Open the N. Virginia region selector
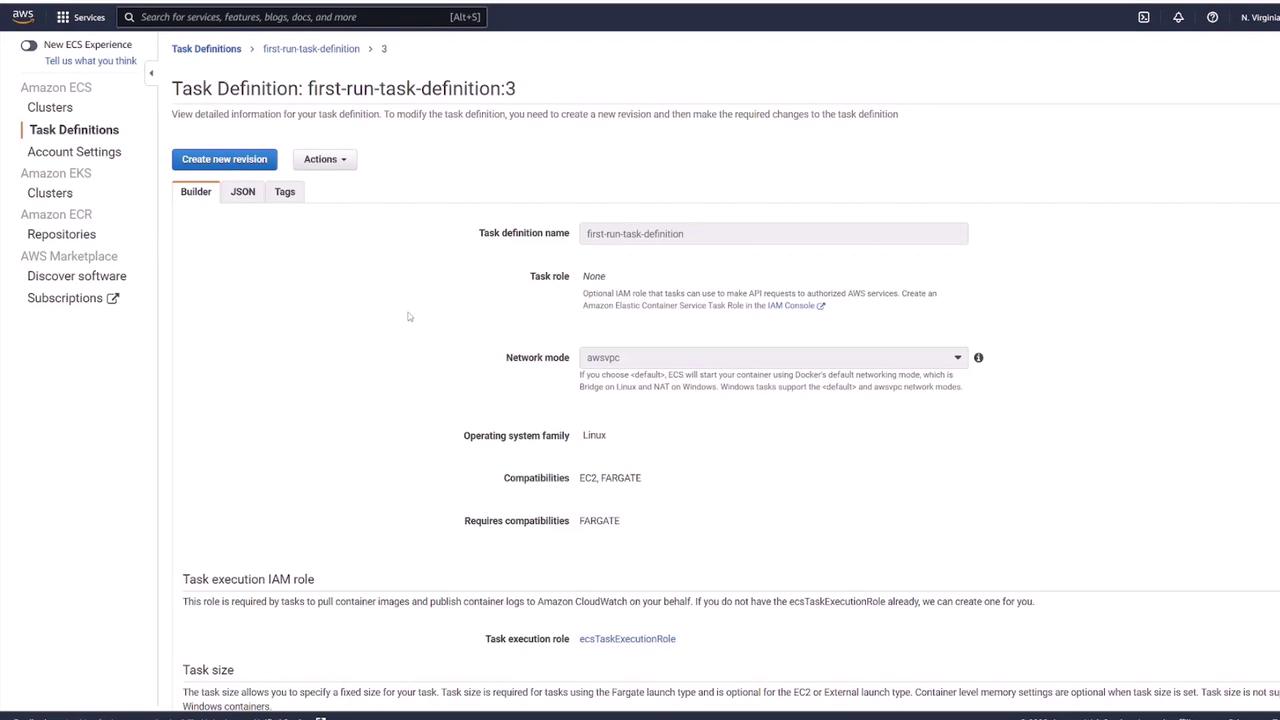This screenshot has height=720, width=1280. (x=1259, y=17)
